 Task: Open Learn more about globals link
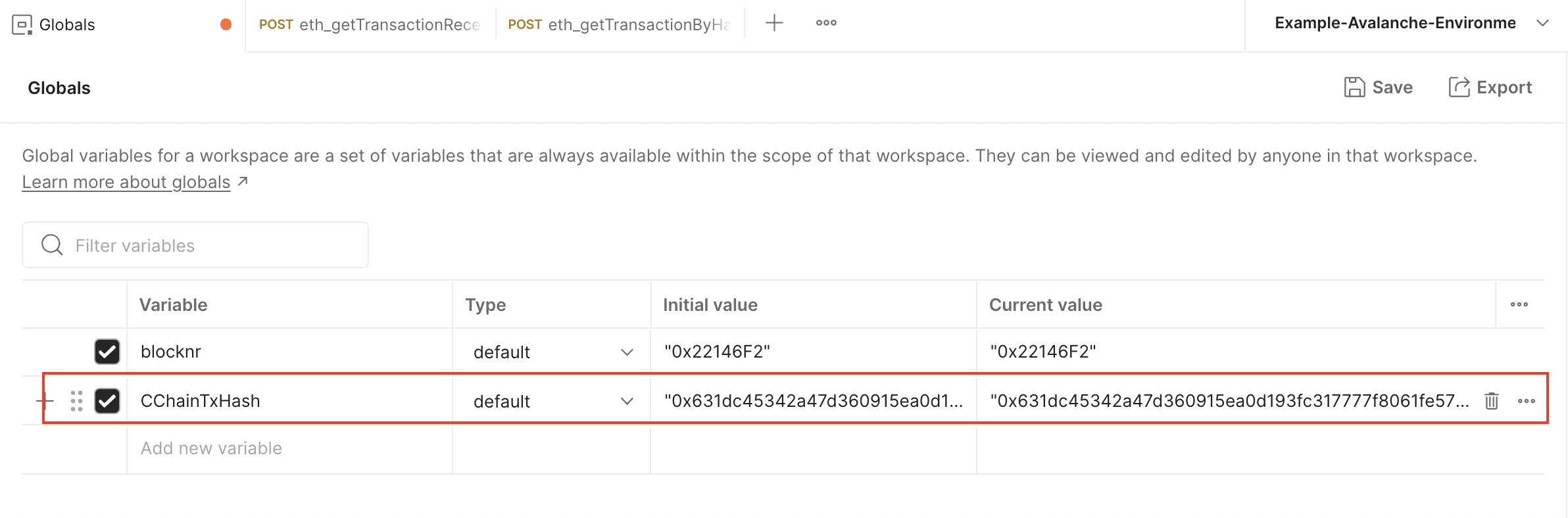point(126,182)
